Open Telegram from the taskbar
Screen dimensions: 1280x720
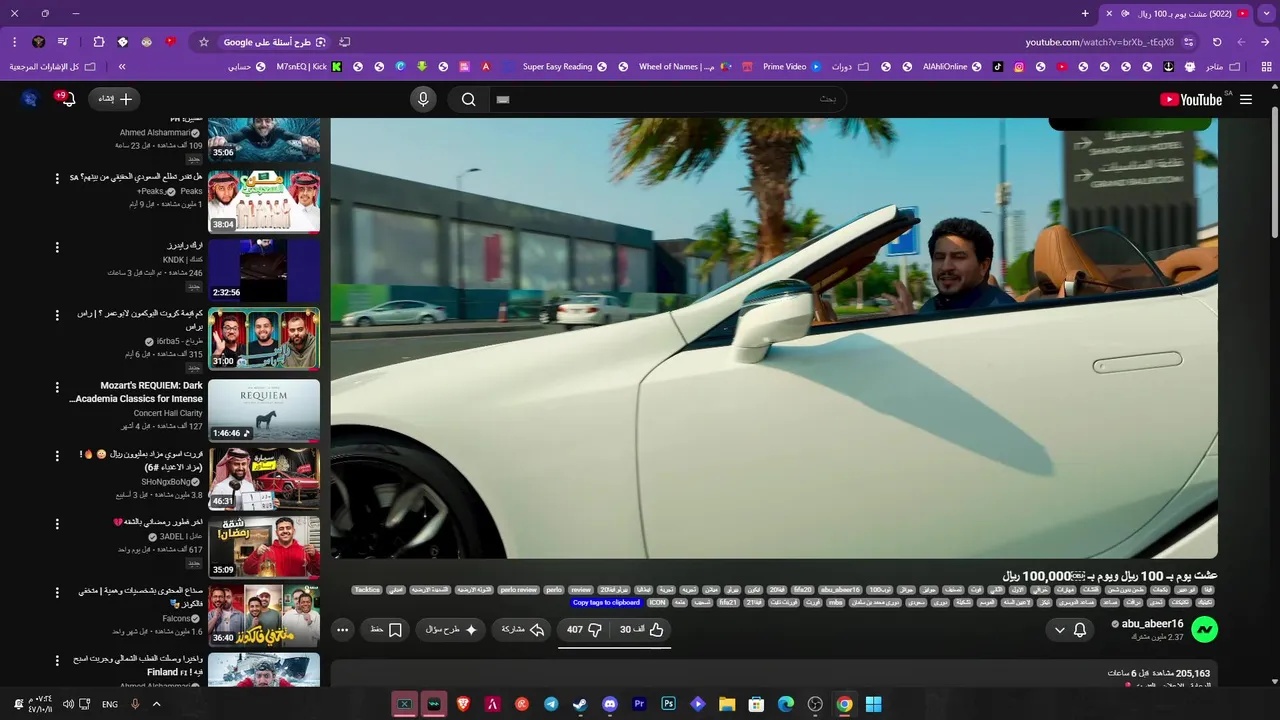point(551,704)
